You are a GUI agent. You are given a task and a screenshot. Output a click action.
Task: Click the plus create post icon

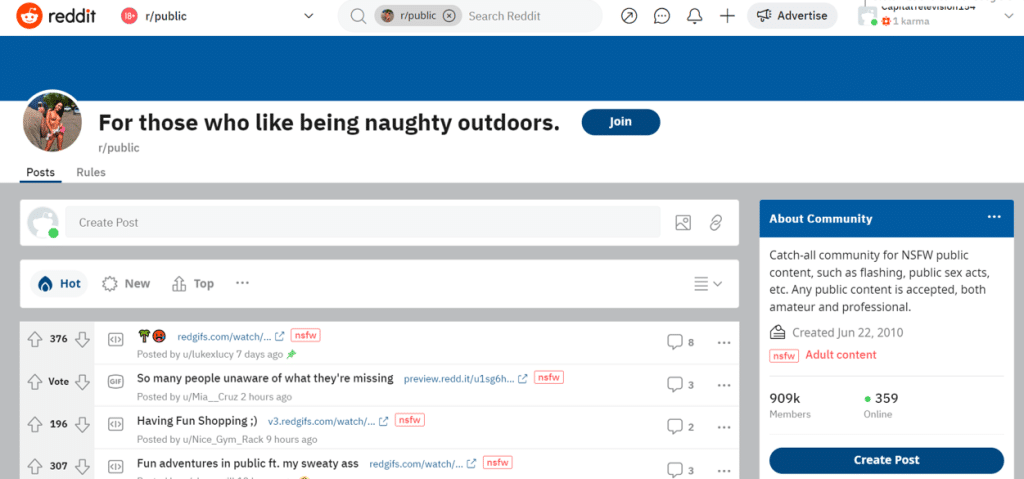(x=727, y=16)
